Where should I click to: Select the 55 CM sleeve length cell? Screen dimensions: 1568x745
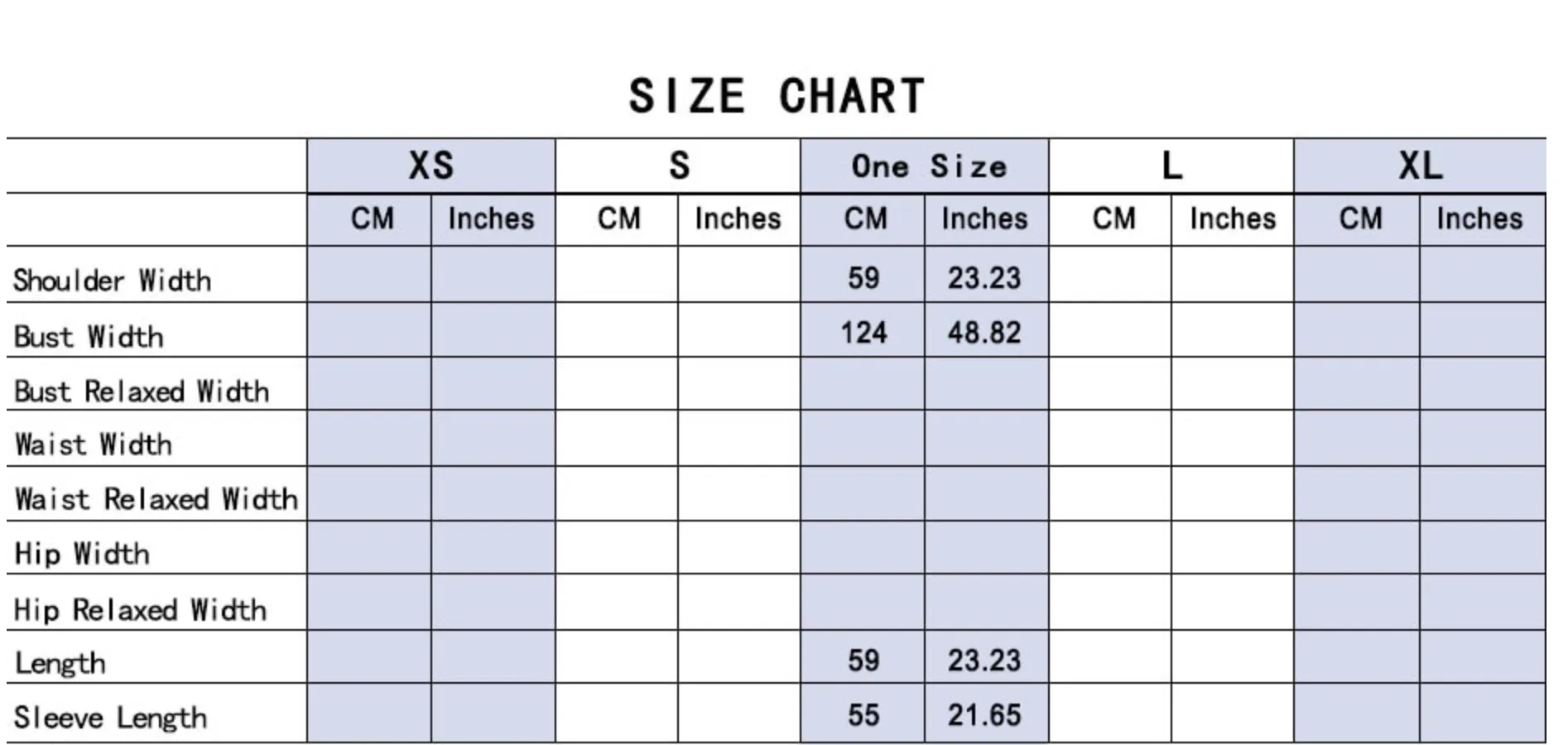(863, 713)
